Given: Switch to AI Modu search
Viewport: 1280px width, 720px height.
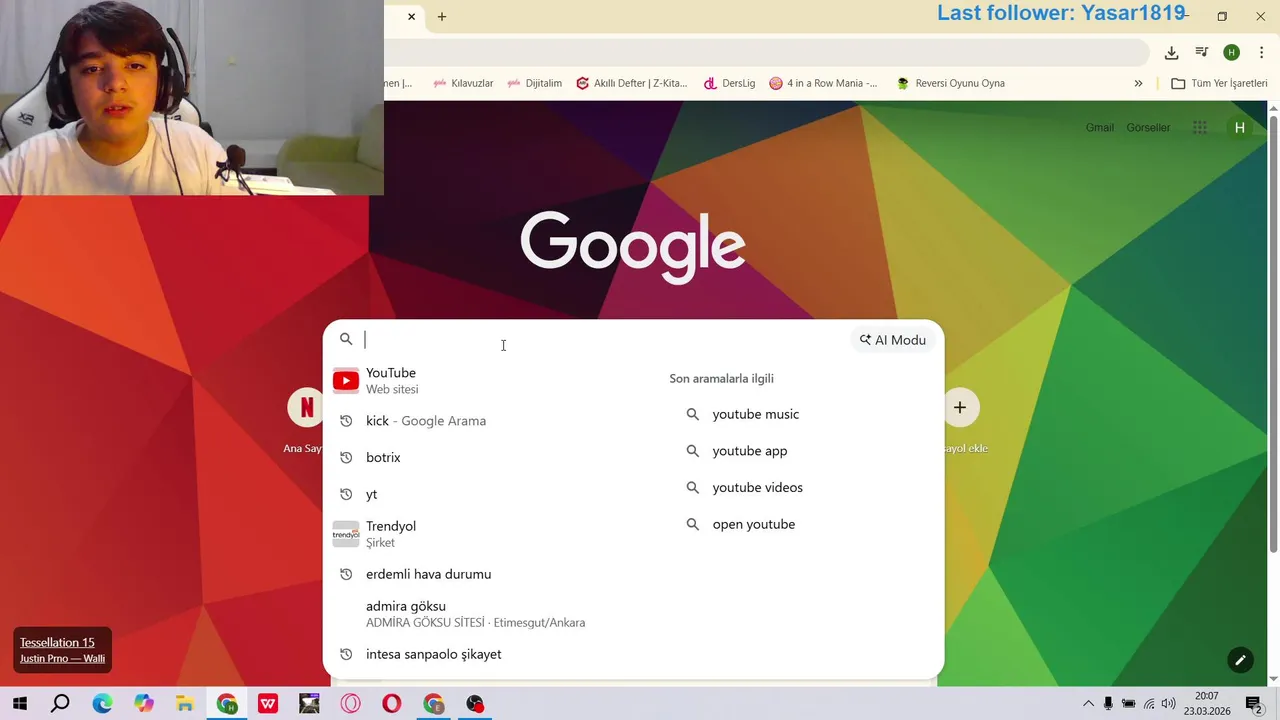Looking at the screenshot, I should click(x=893, y=340).
